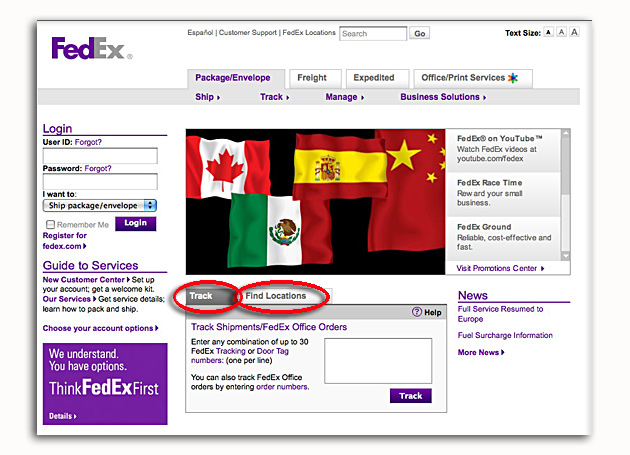Click the Help question mark icon

click(417, 313)
